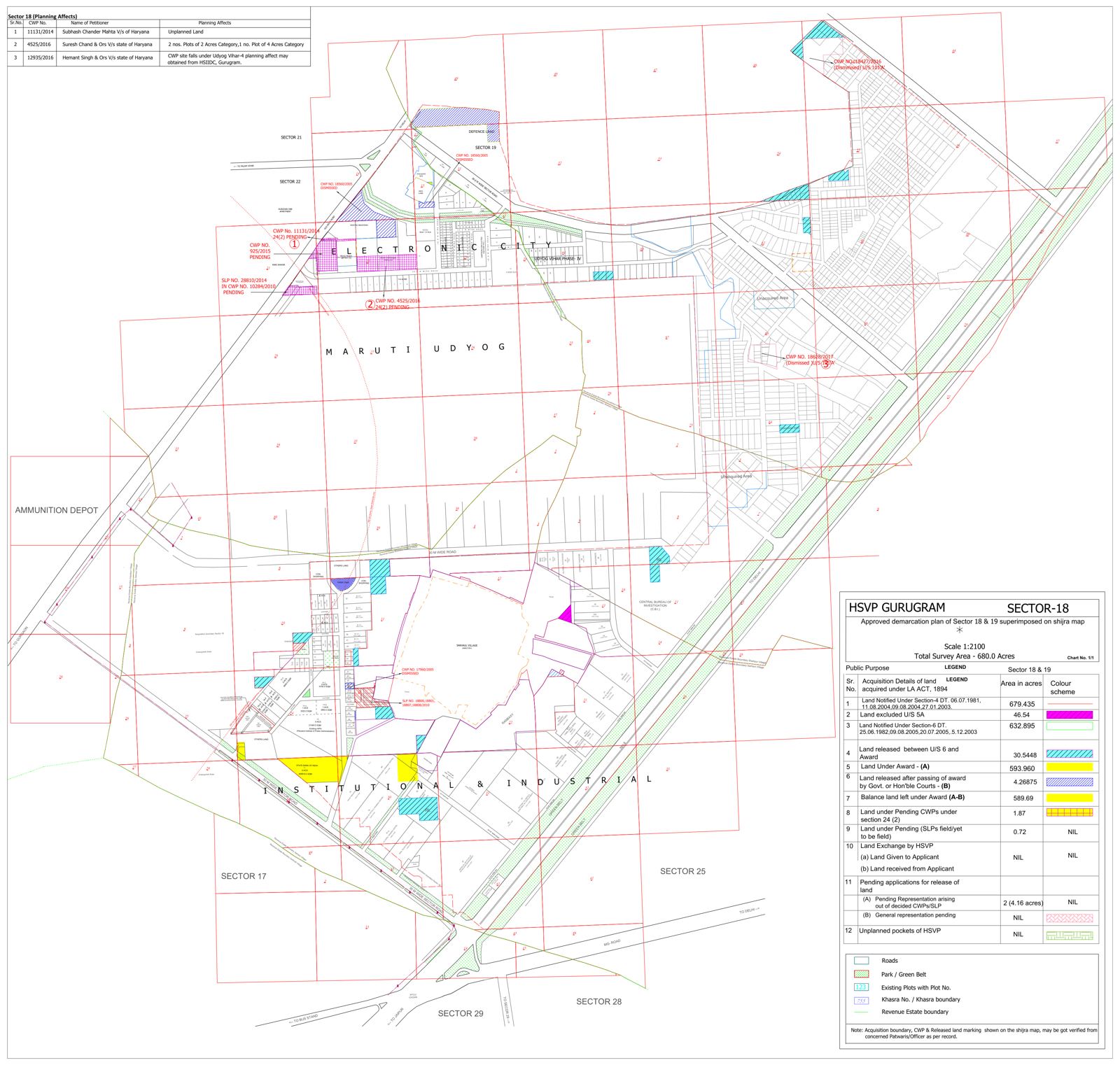Click CWP No. '4525/2016' table cell
The height and width of the screenshot is (1065, 1120).
[x=40, y=44]
